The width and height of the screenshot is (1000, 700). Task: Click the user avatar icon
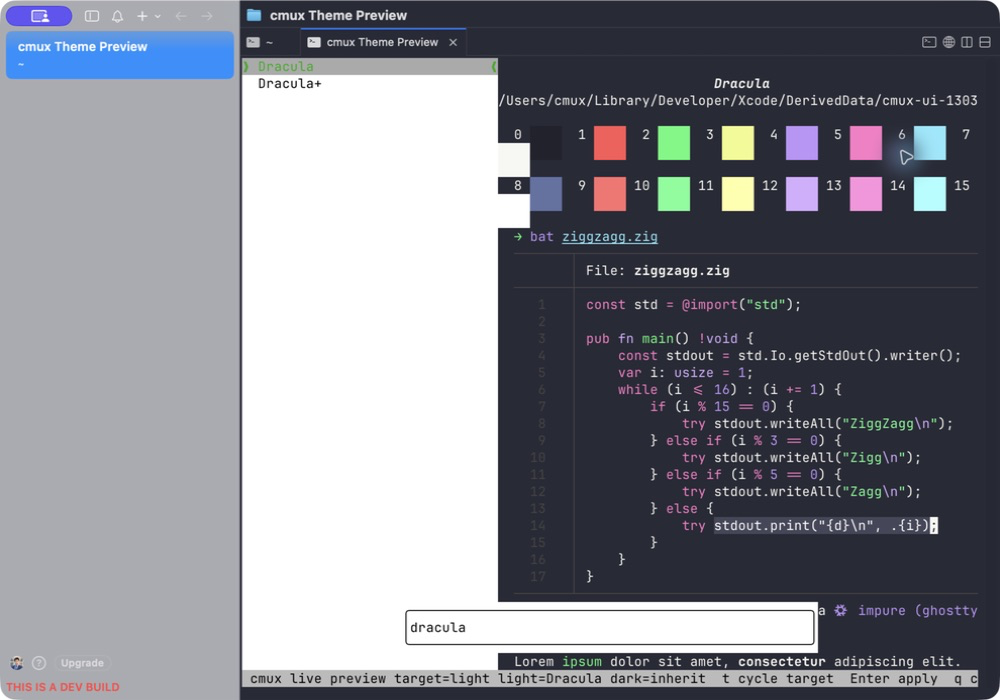17,663
